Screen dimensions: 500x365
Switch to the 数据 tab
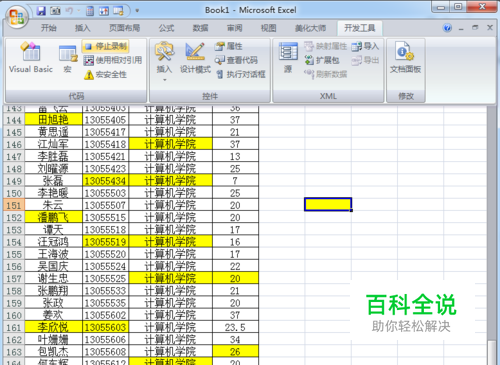click(x=200, y=28)
